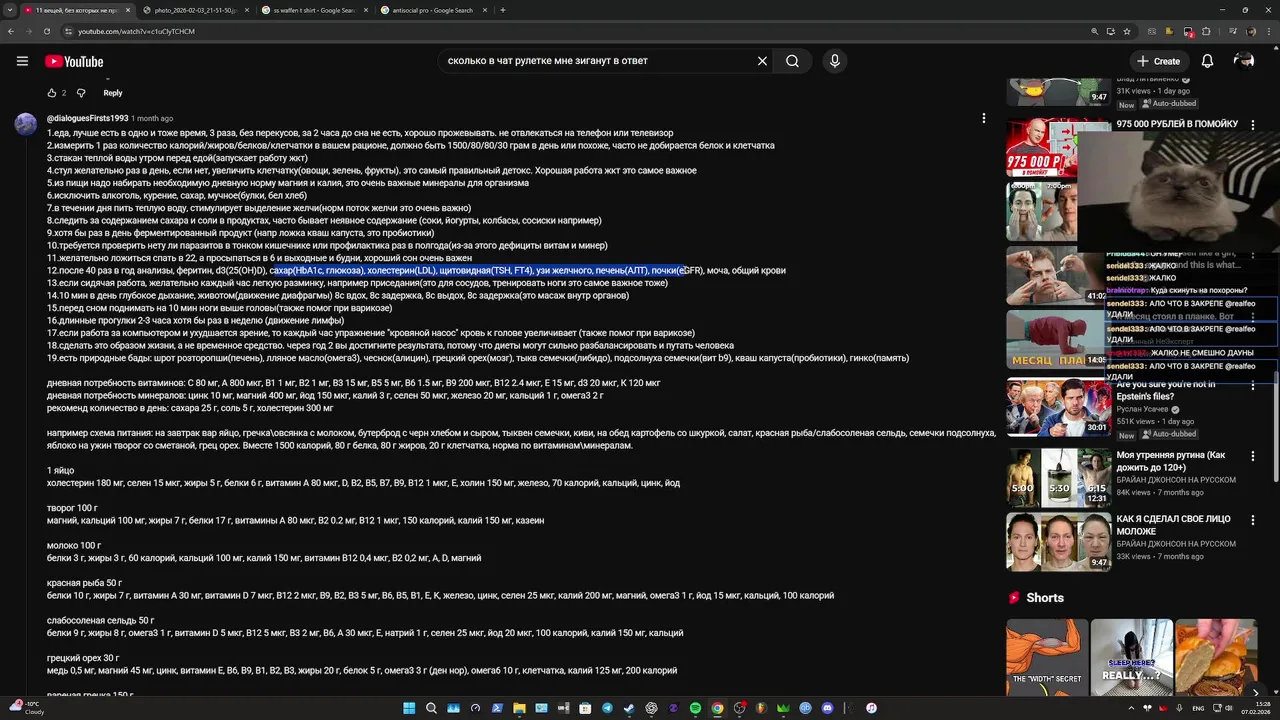Open File Explorer from the taskbar

click(519, 708)
